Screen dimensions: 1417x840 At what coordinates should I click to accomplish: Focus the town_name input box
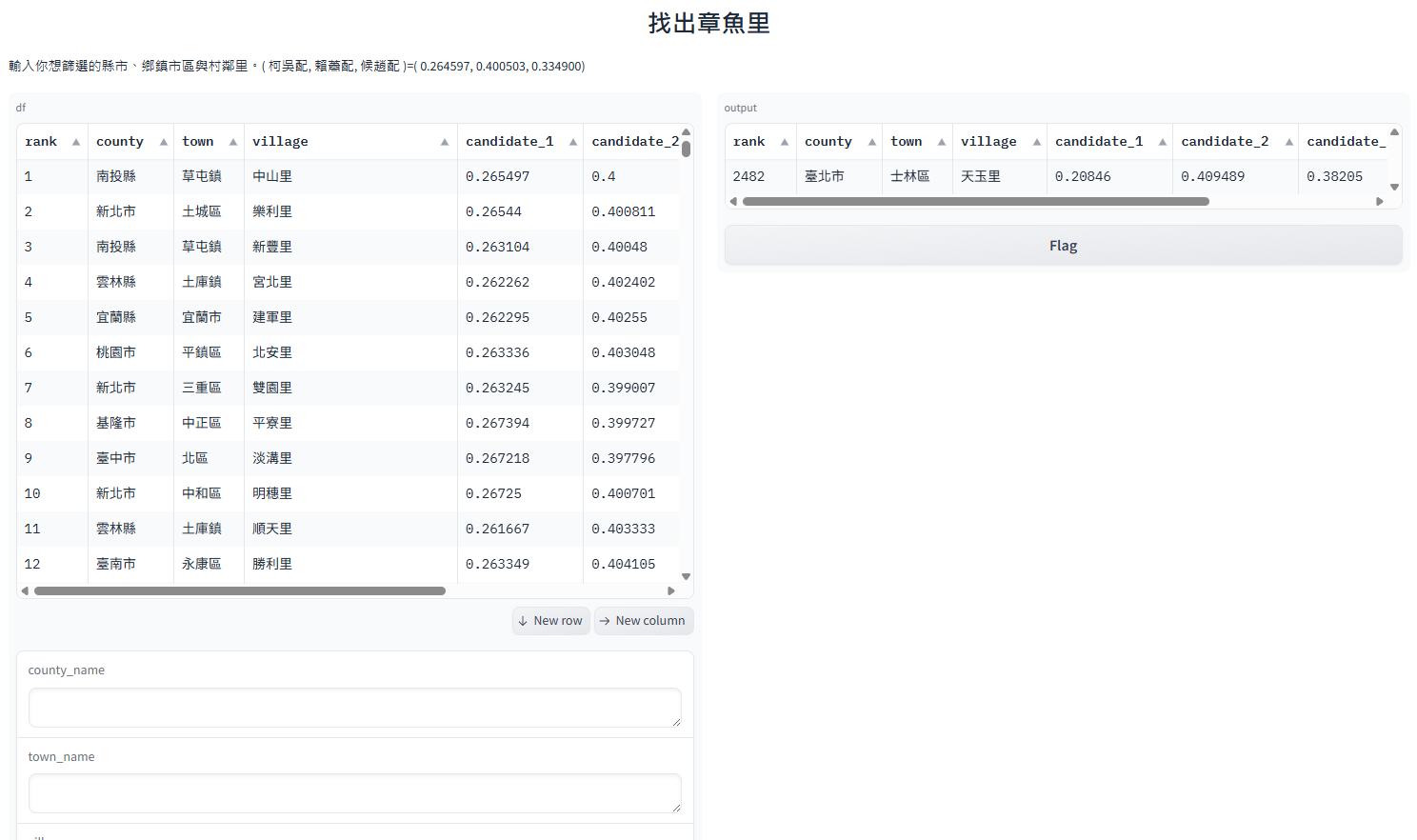tap(354, 793)
